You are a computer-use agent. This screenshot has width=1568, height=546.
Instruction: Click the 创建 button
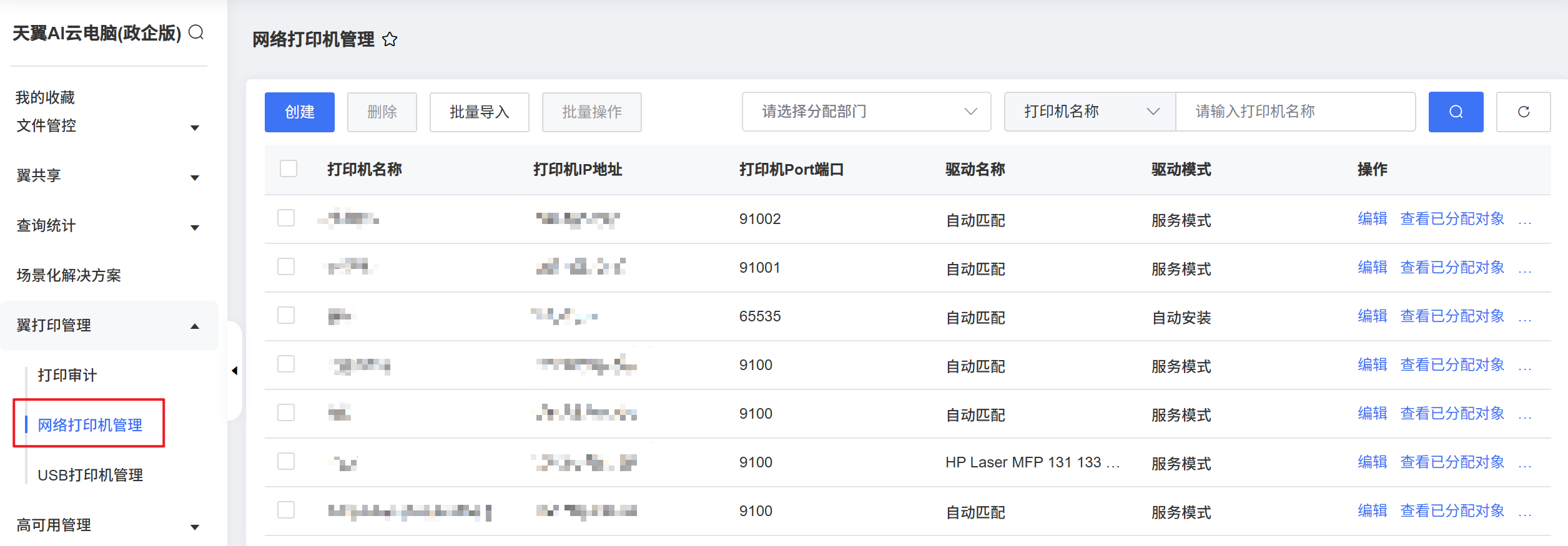299,112
